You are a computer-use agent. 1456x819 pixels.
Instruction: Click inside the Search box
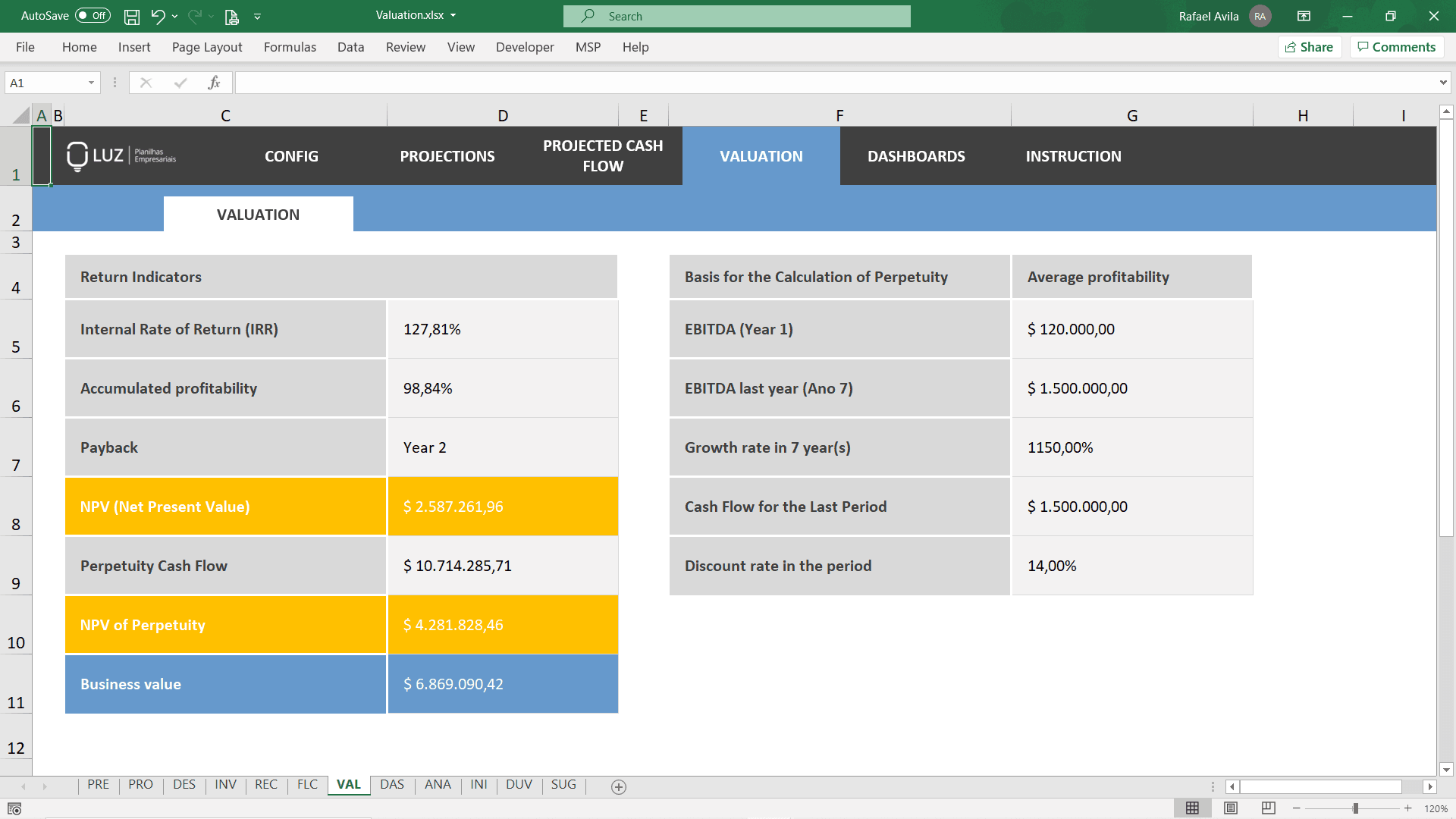[736, 16]
